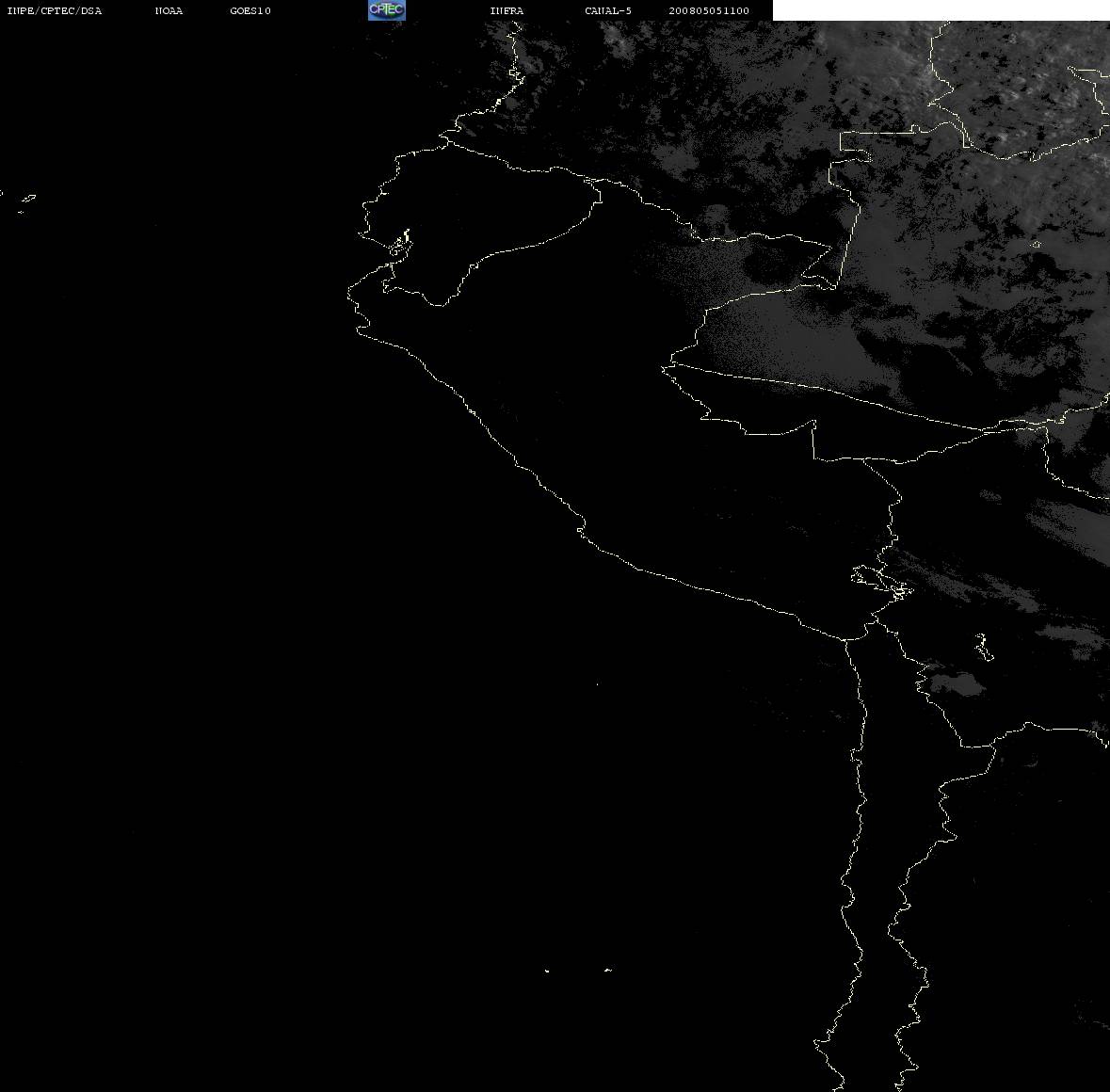The width and height of the screenshot is (1110, 1092).
Task: Click the CANAL-5 channel label
Action: [x=608, y=10]
